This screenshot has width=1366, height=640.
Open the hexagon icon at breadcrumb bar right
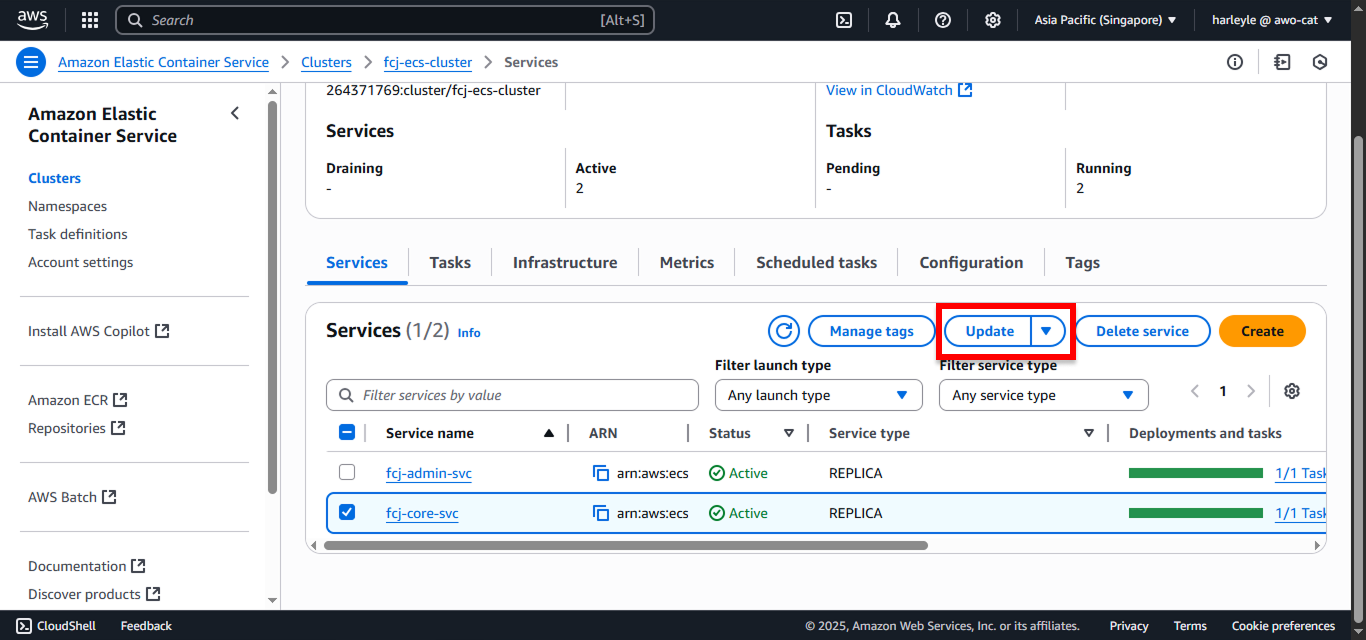1320,62
